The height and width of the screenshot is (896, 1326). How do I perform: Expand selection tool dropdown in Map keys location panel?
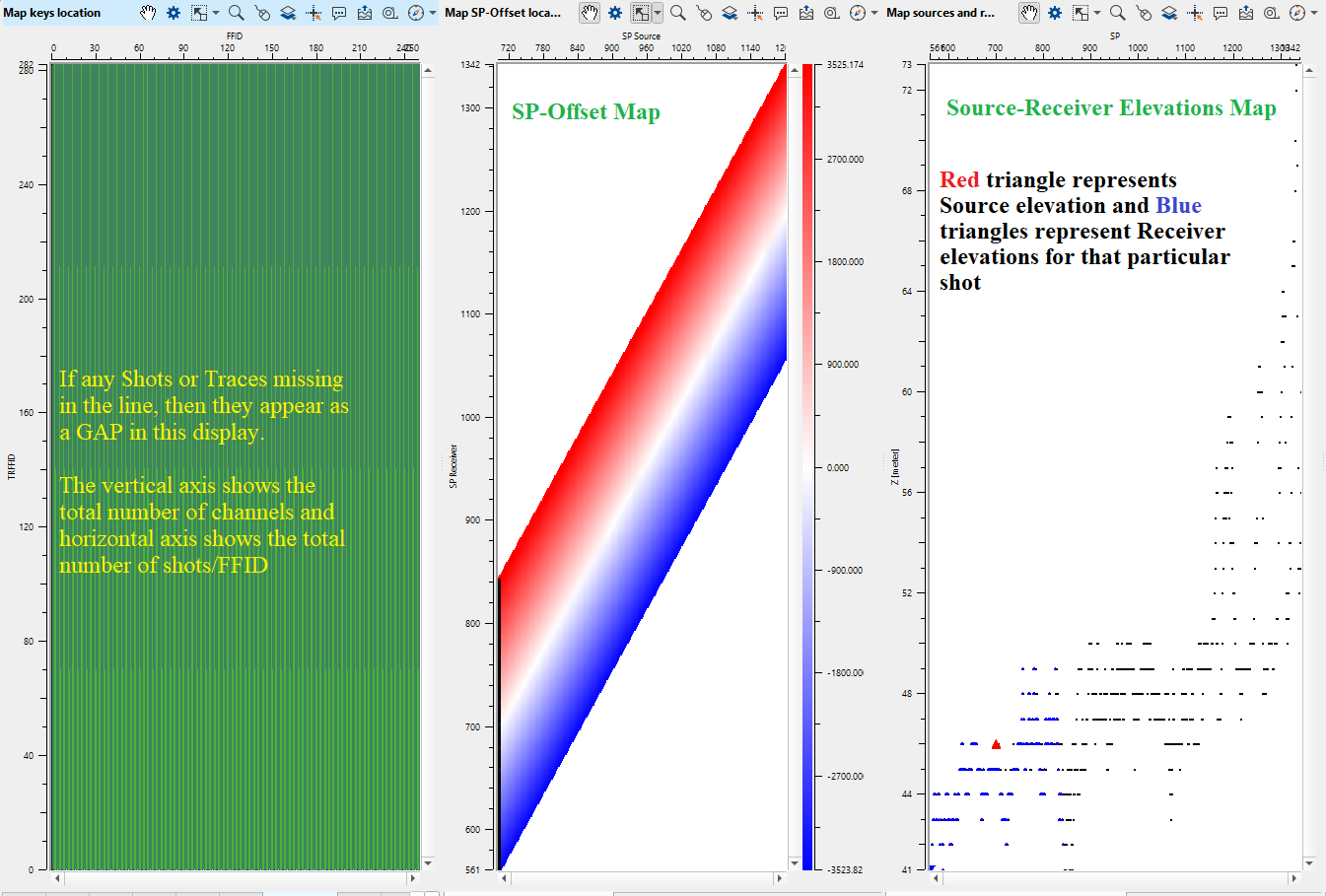tap(216, 13)
